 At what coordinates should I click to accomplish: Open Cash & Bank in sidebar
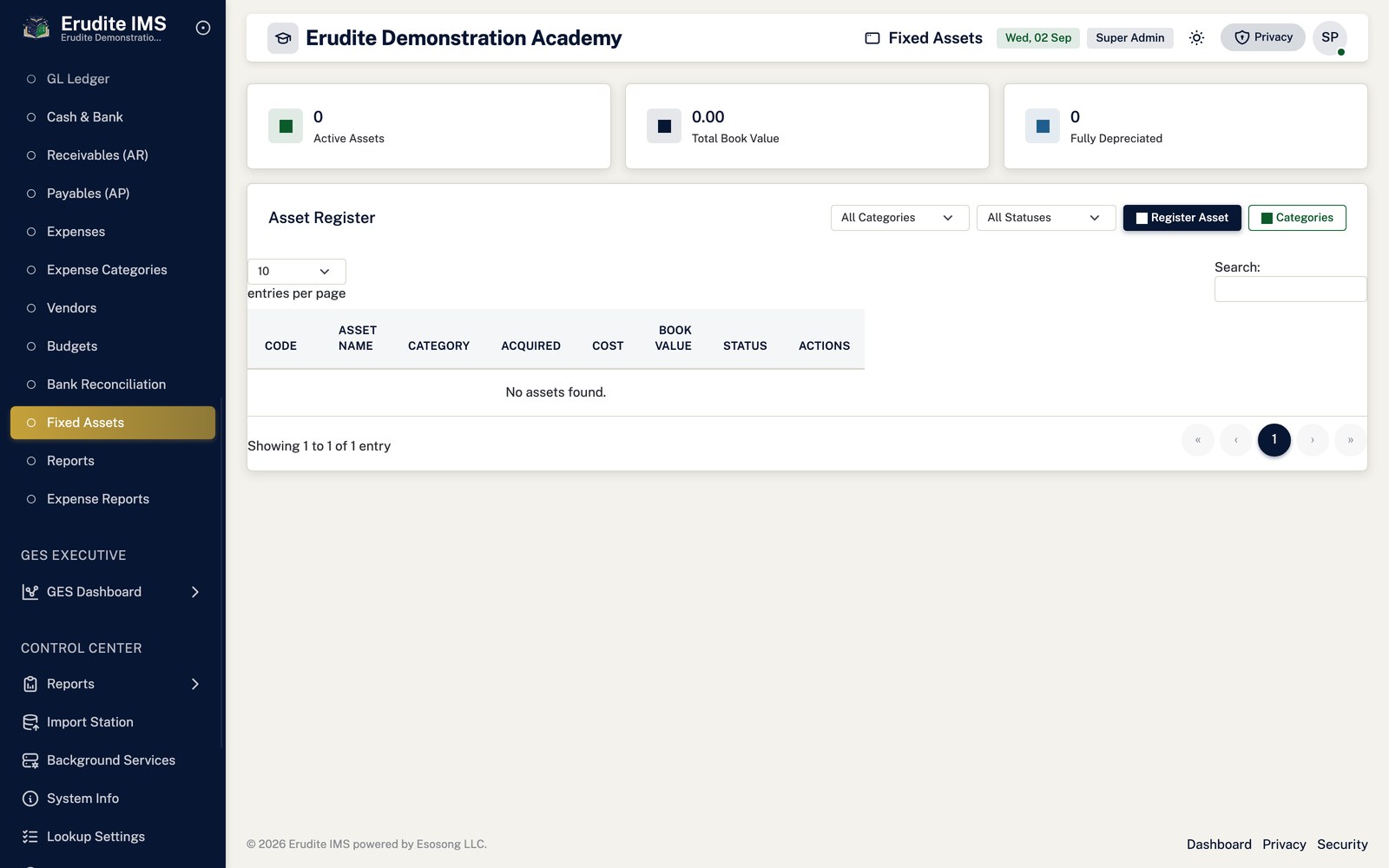coord(113,117)
